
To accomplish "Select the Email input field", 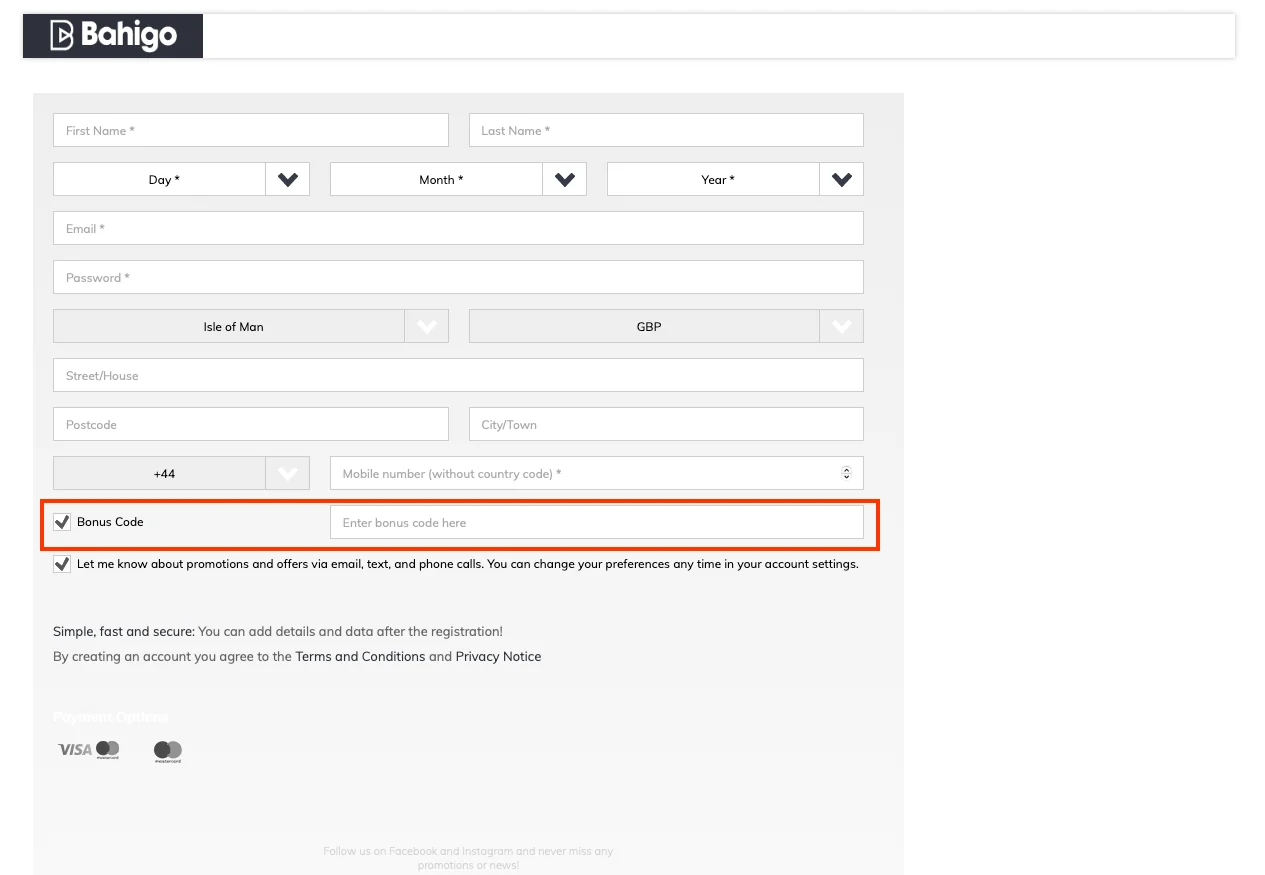I will pos(458,229).
